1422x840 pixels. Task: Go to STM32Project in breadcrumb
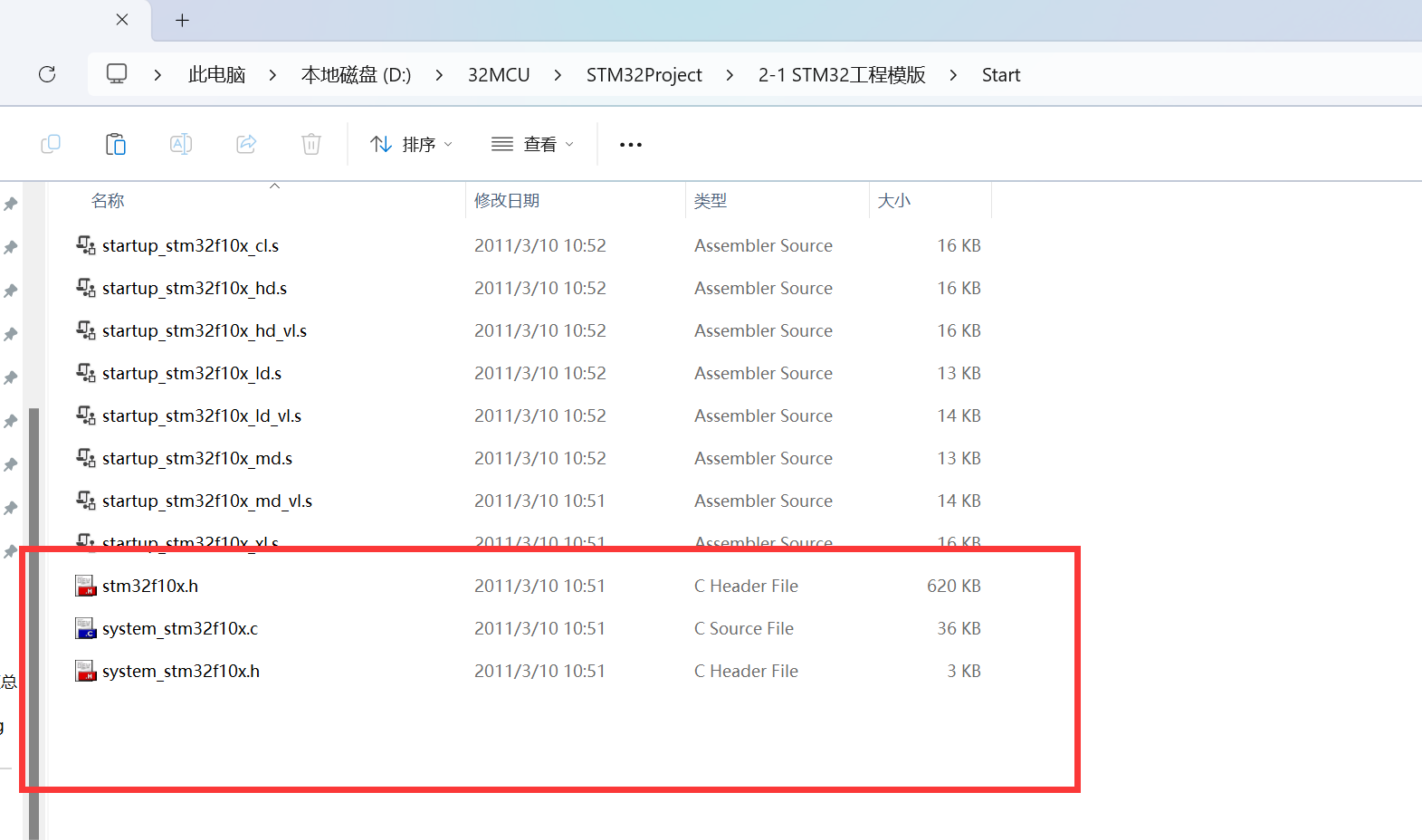(x=644, y=75)
